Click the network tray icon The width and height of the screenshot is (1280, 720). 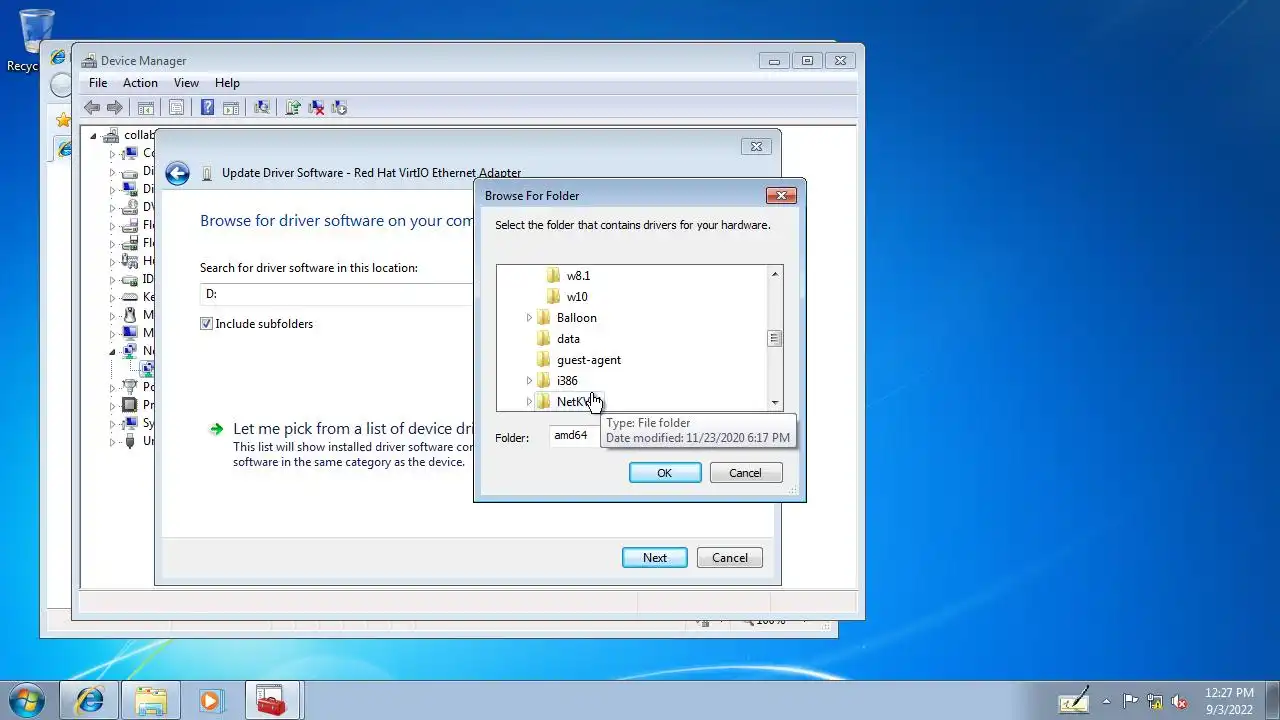click(x=1155, y=701)
